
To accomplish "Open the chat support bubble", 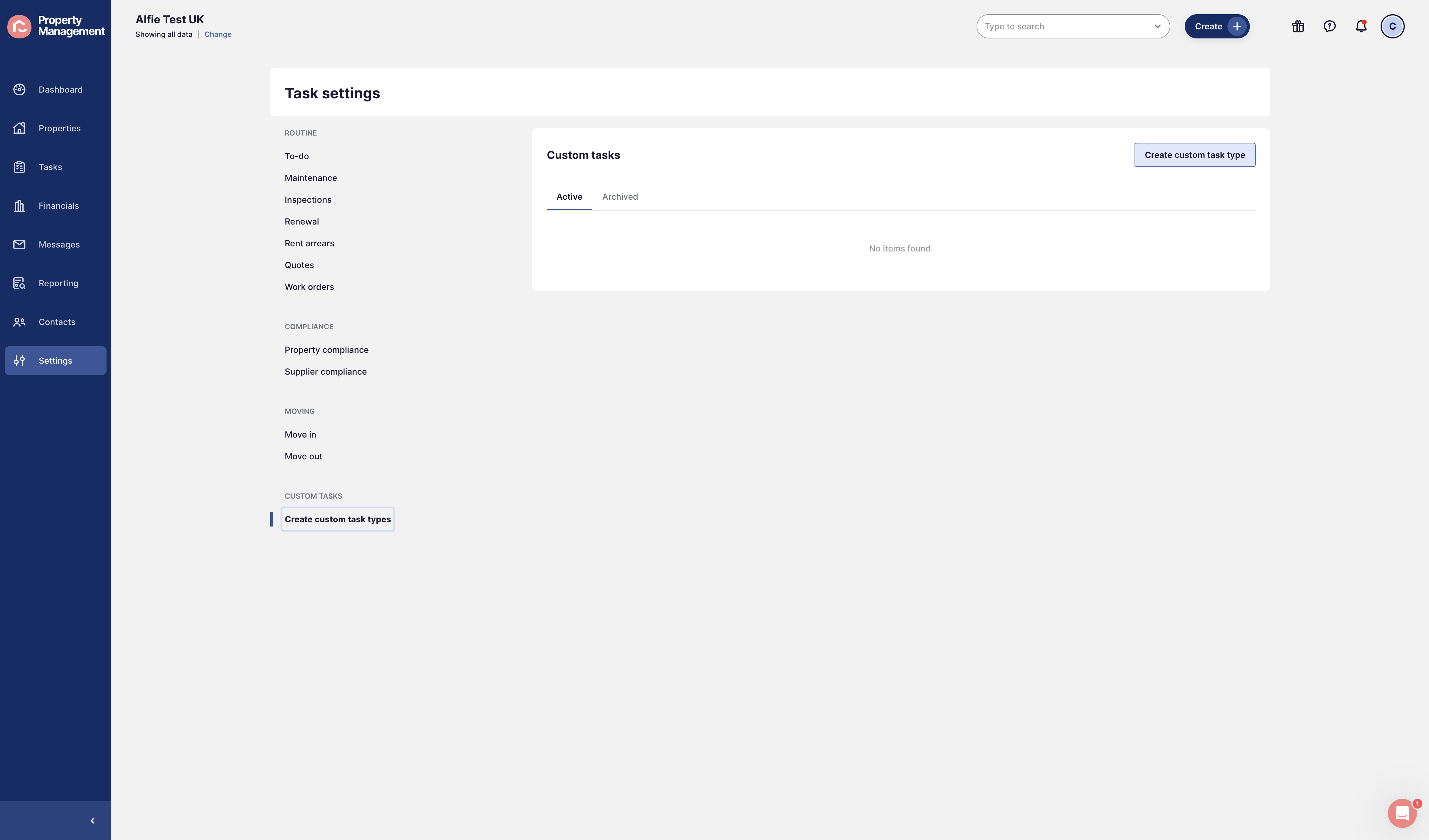I will (1402, 813).
